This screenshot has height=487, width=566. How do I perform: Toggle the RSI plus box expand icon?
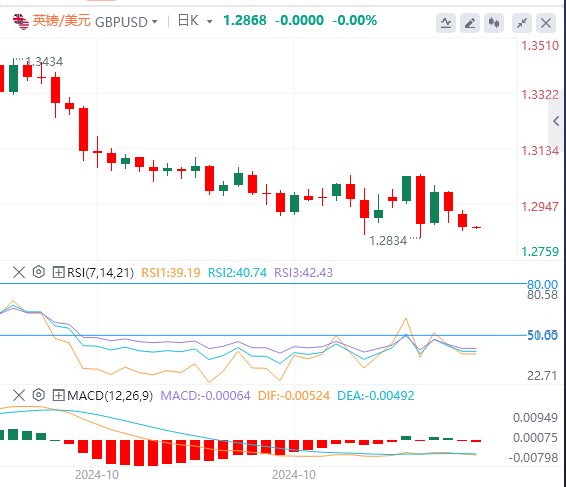(58, 272)
